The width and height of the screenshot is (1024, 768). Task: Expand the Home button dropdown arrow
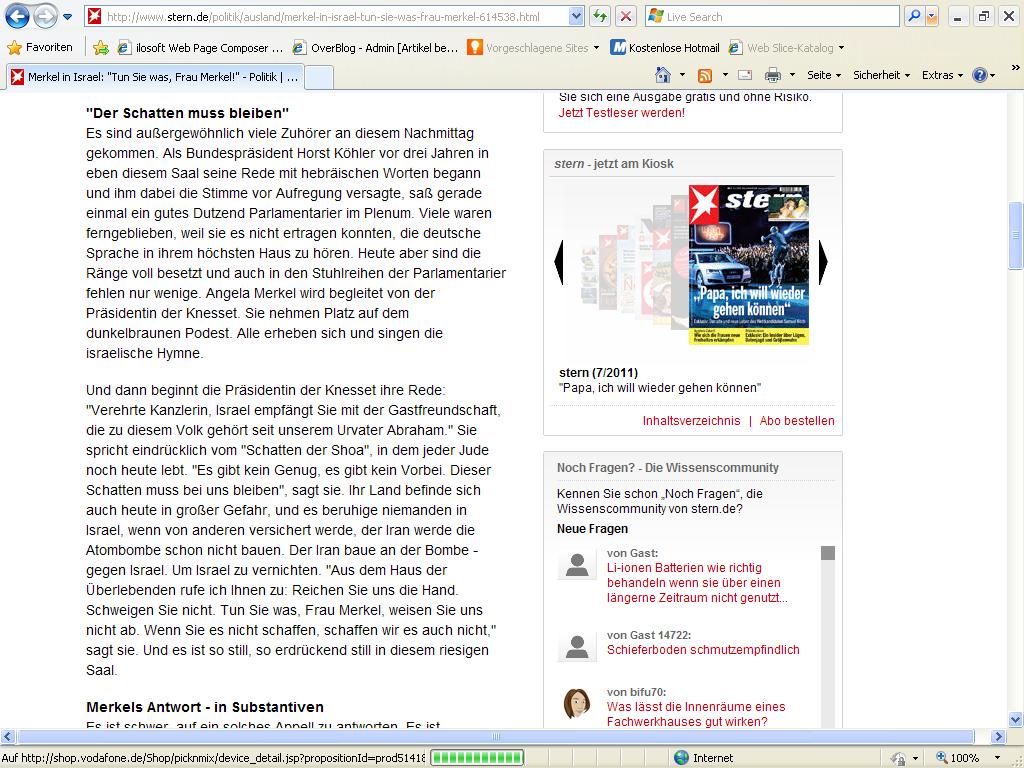click(682, 75)
